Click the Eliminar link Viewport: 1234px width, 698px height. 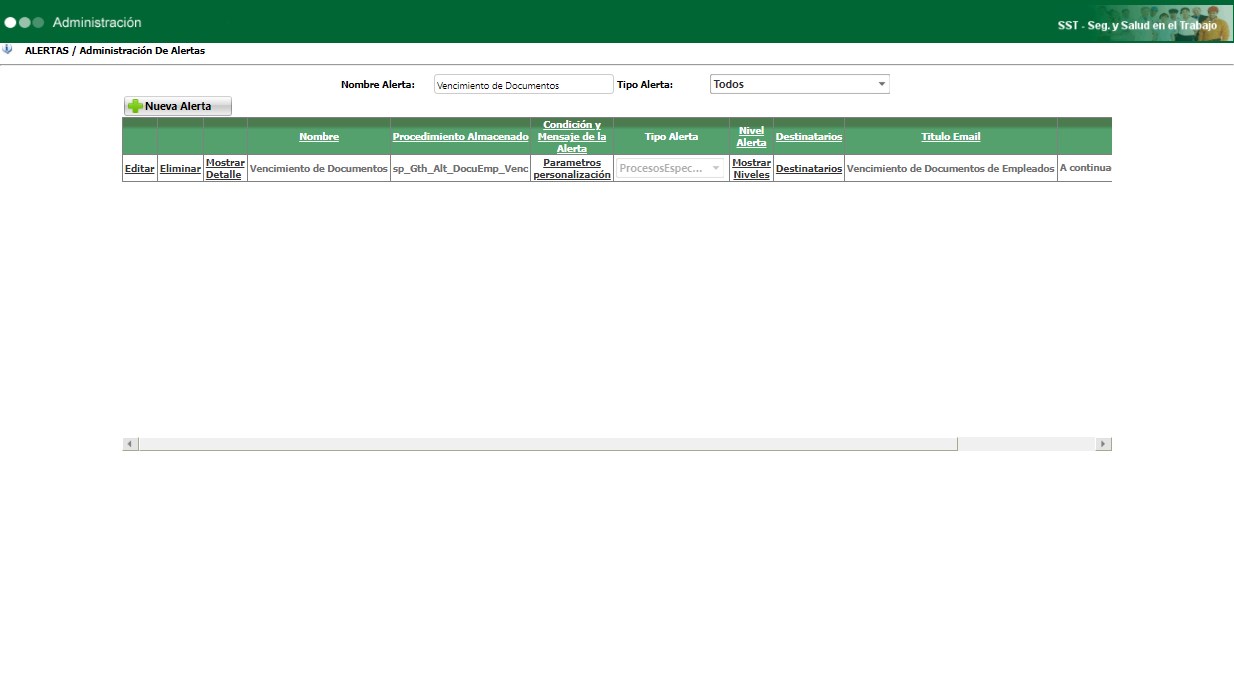coord(181,169)
